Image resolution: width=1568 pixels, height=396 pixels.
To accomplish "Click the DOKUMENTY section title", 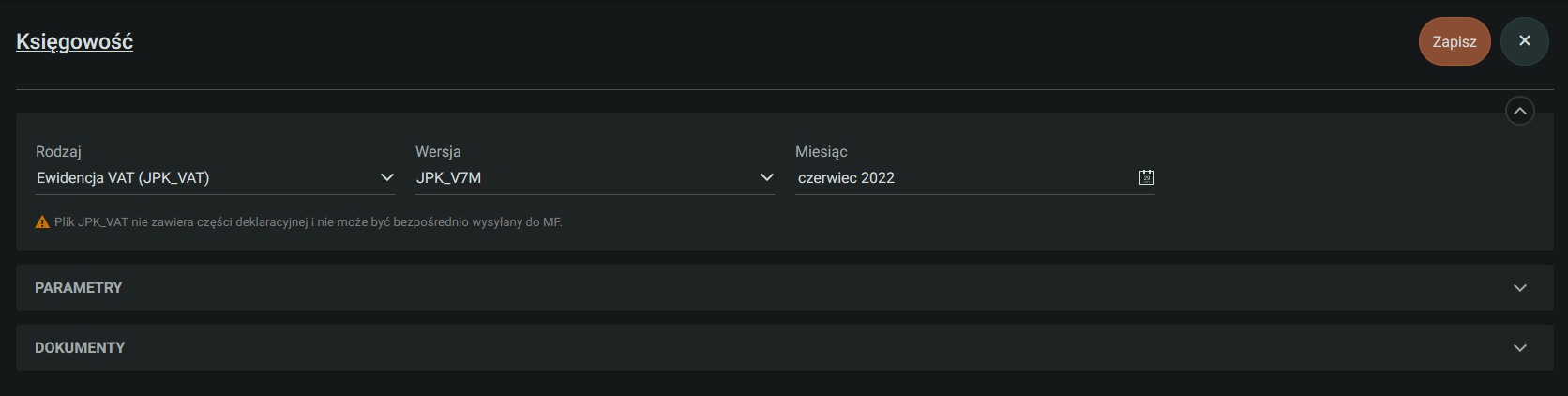I will pos(80,348).
